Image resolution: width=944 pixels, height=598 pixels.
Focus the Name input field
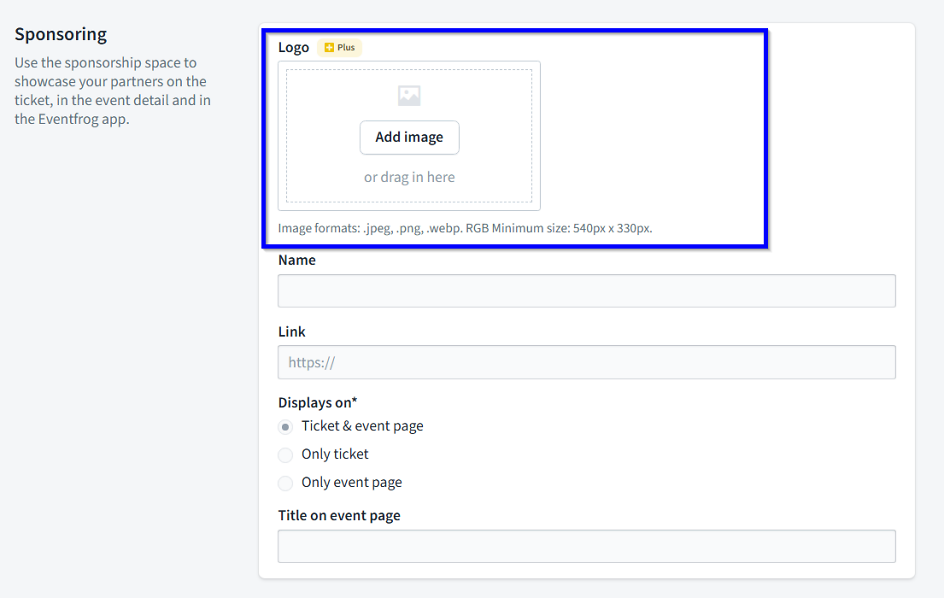click(x=586, y=291)
